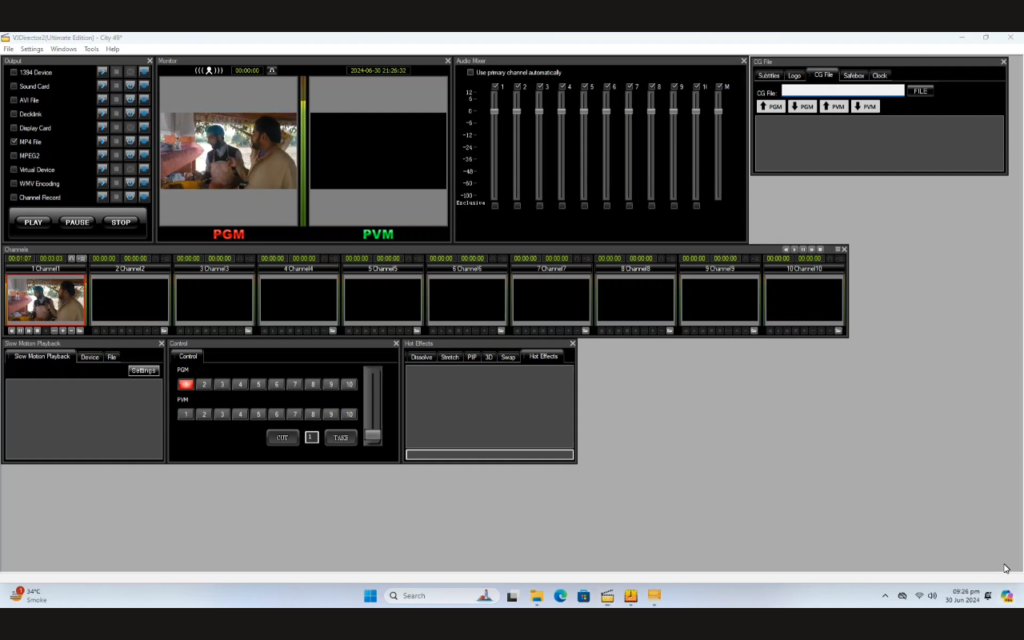Click the FILE button in the CG File panel
The height and width of the screenshot is (640, 1024).
[920, 90]
